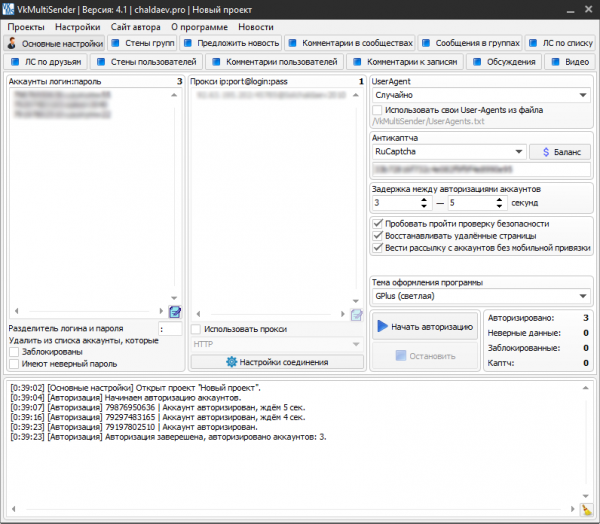Switch to the Стены групп tab
The width and height of the screenshot is (600, 524).
click(x=142, y=43)
